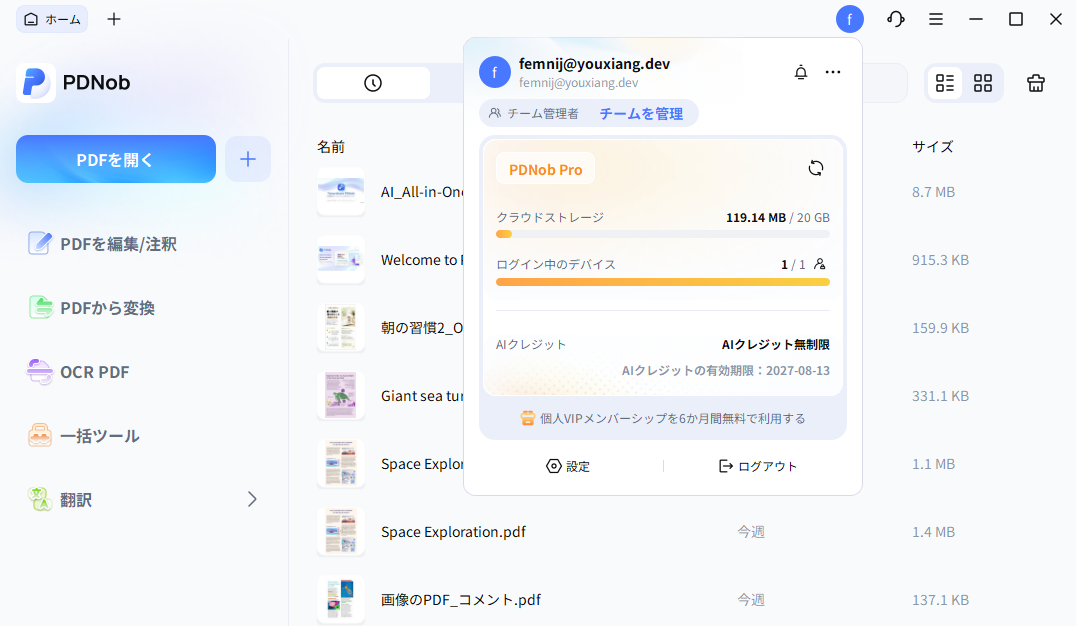This screenshot has width=1076, height=626.
Task: Open PDFから変換
Action: pos(92,308)
